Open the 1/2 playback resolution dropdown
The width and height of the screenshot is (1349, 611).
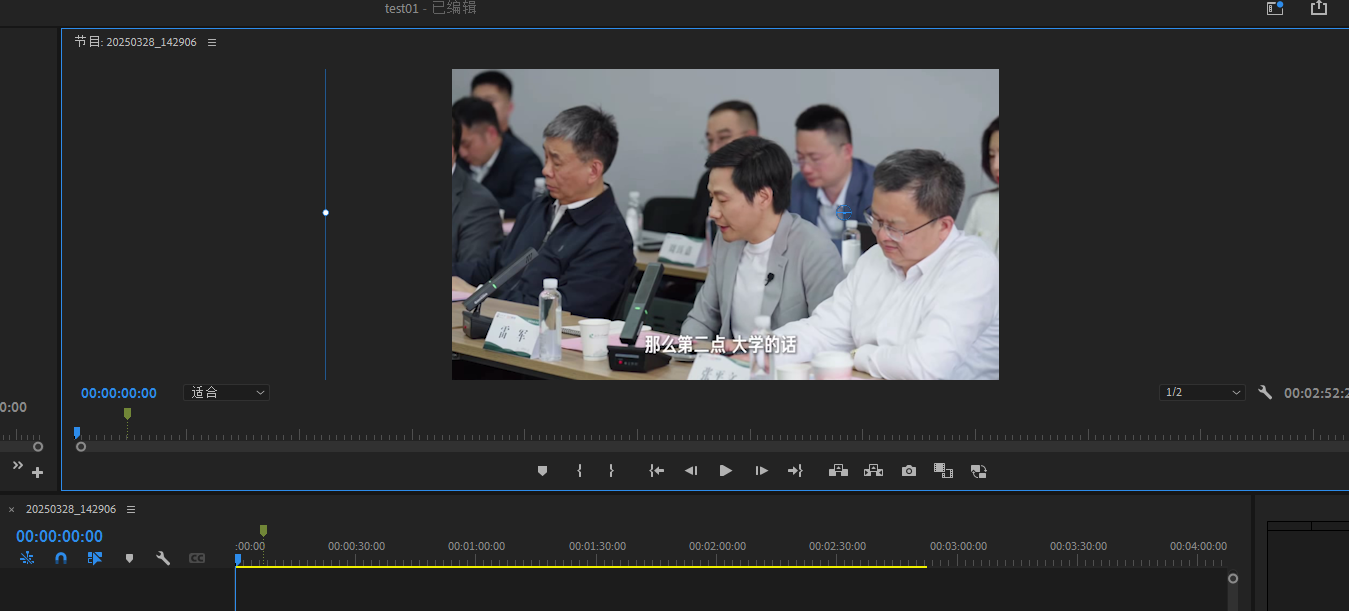[1202, 393]
